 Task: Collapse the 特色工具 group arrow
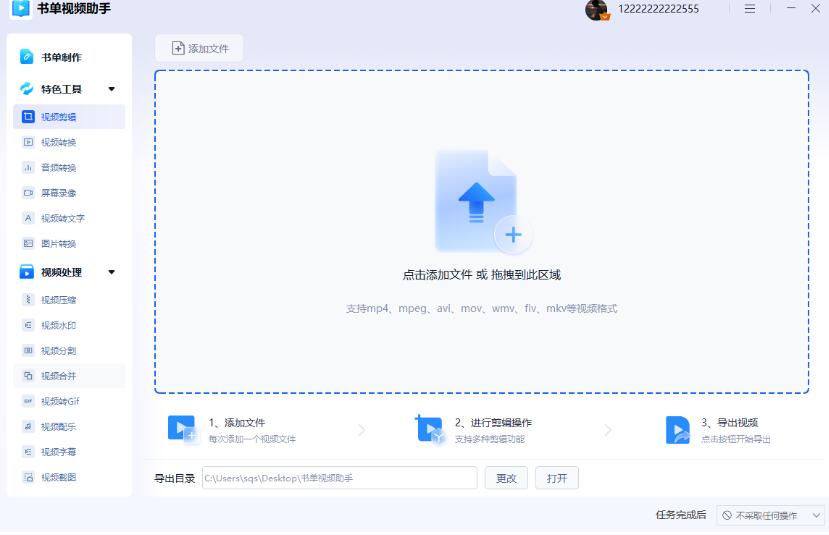pos(112,89)
